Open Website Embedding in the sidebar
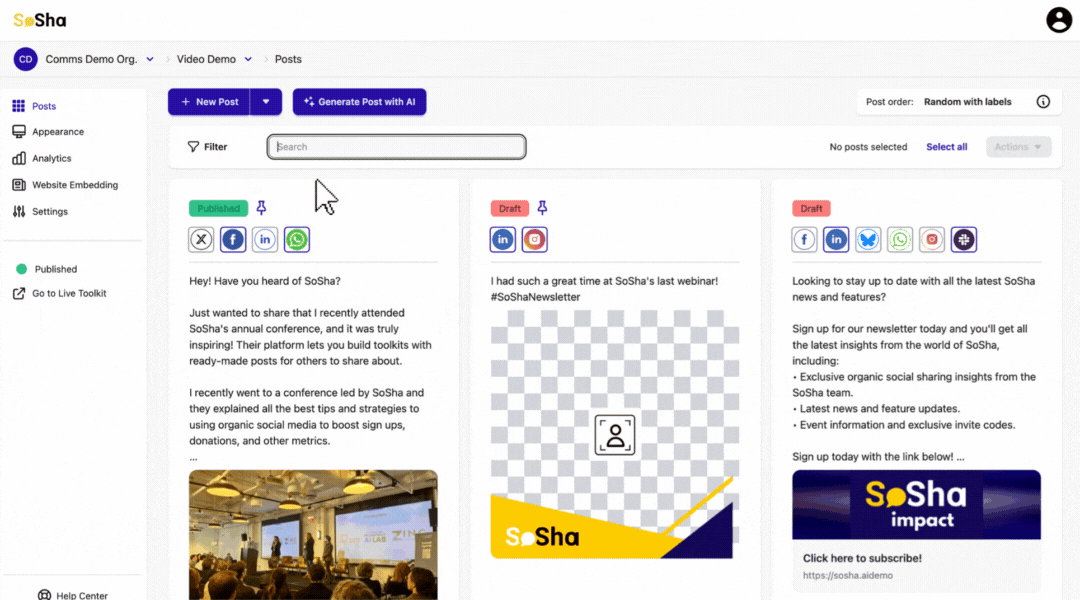 (x=75, y=185)
